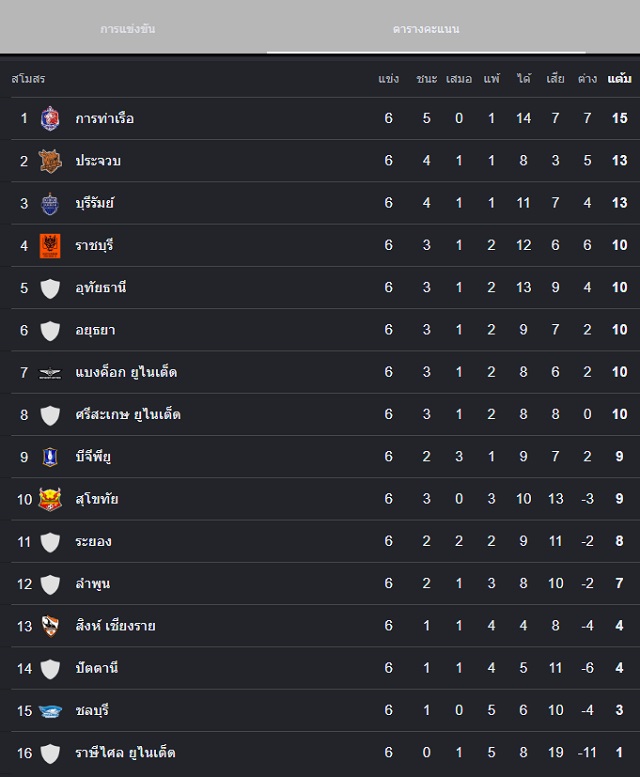Switch to the การแข่งขัน tab
The image size is (640, 777).
[128, 29]
